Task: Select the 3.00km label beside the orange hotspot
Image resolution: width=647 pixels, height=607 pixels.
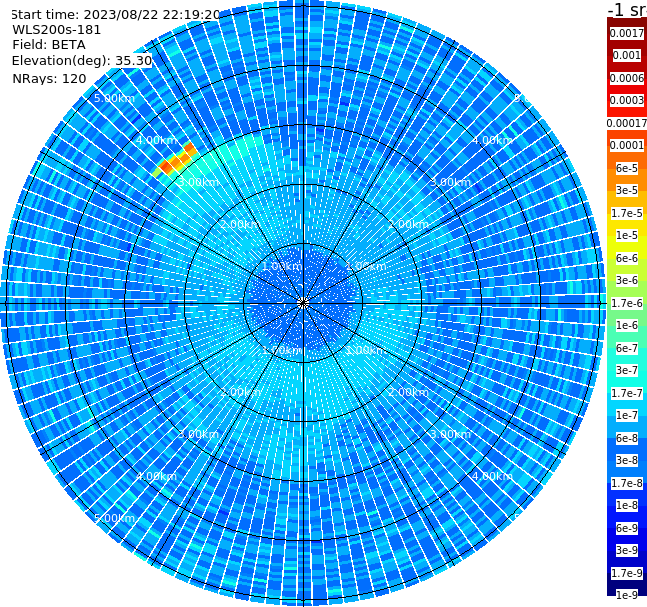Action: pyautogui.click(x=198, y=182)
